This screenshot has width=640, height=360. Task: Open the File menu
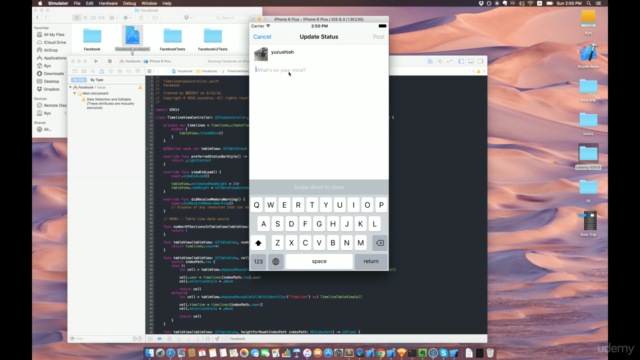pyautogui.click(x=77, y=3)
